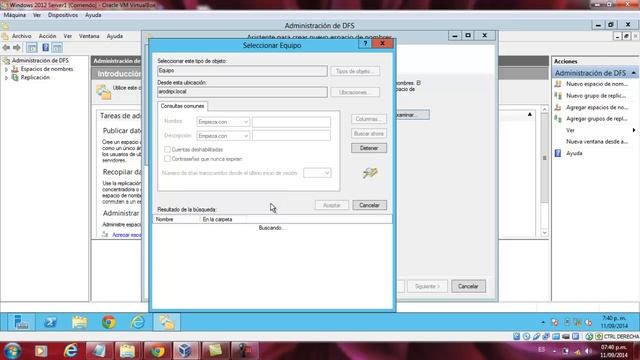
Task: Click the help question mark in Seleccionar Equipo
Action: [365, 43]
